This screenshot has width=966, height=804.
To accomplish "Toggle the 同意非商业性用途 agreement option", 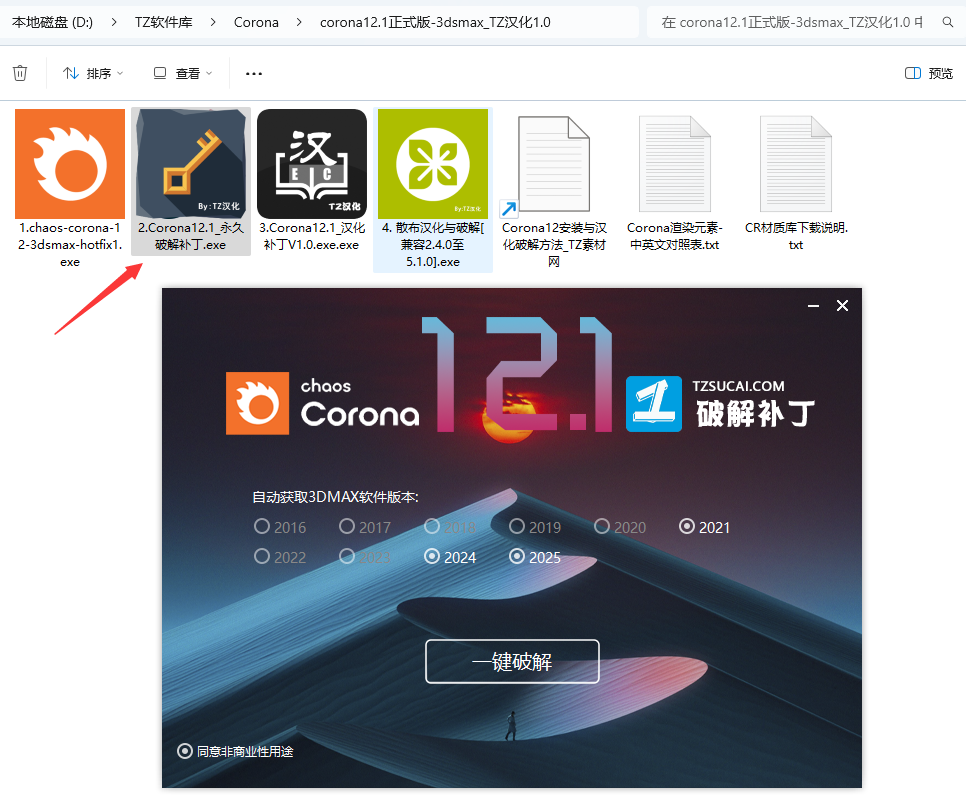I will coord(185,751).
